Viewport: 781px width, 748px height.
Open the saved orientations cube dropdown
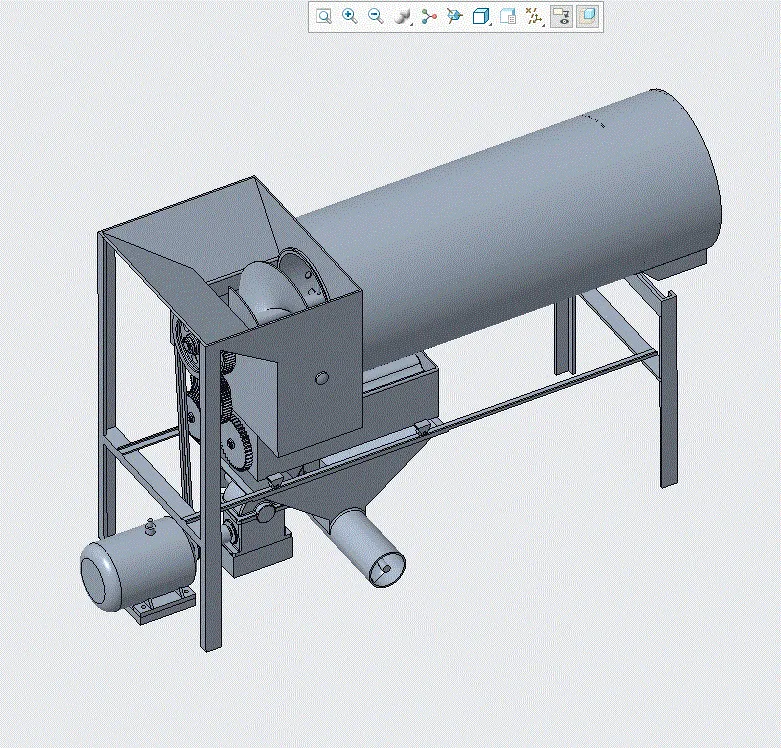click(481, 16)
